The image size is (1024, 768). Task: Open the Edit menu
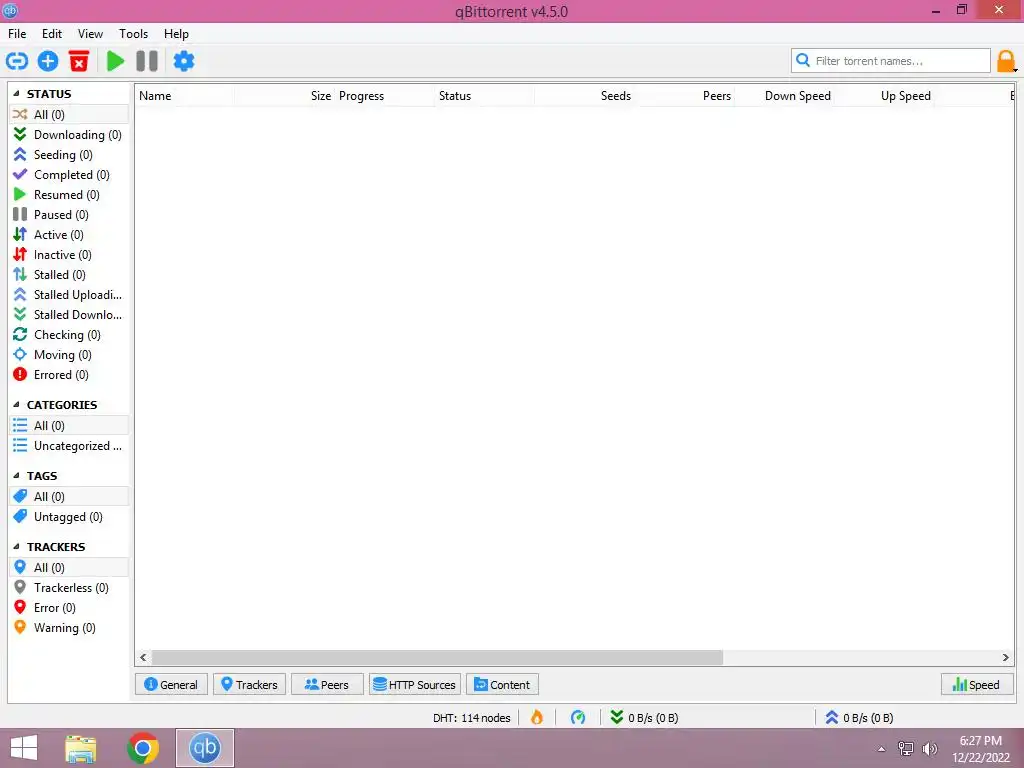(x=52, y=34)
